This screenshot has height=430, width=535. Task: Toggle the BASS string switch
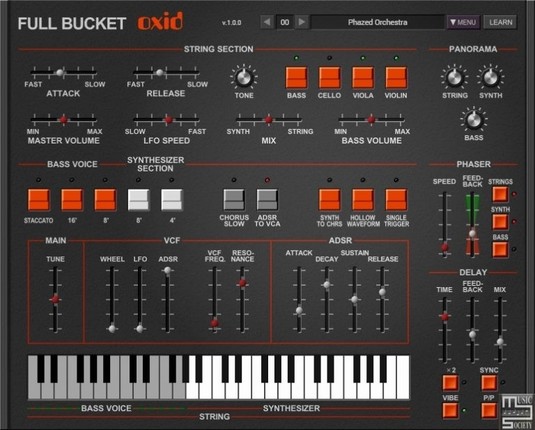pyautogui.click(x=296, y=77)
